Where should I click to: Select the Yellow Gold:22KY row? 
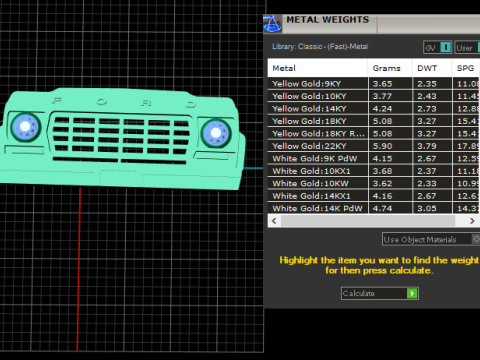pos(374,146)
